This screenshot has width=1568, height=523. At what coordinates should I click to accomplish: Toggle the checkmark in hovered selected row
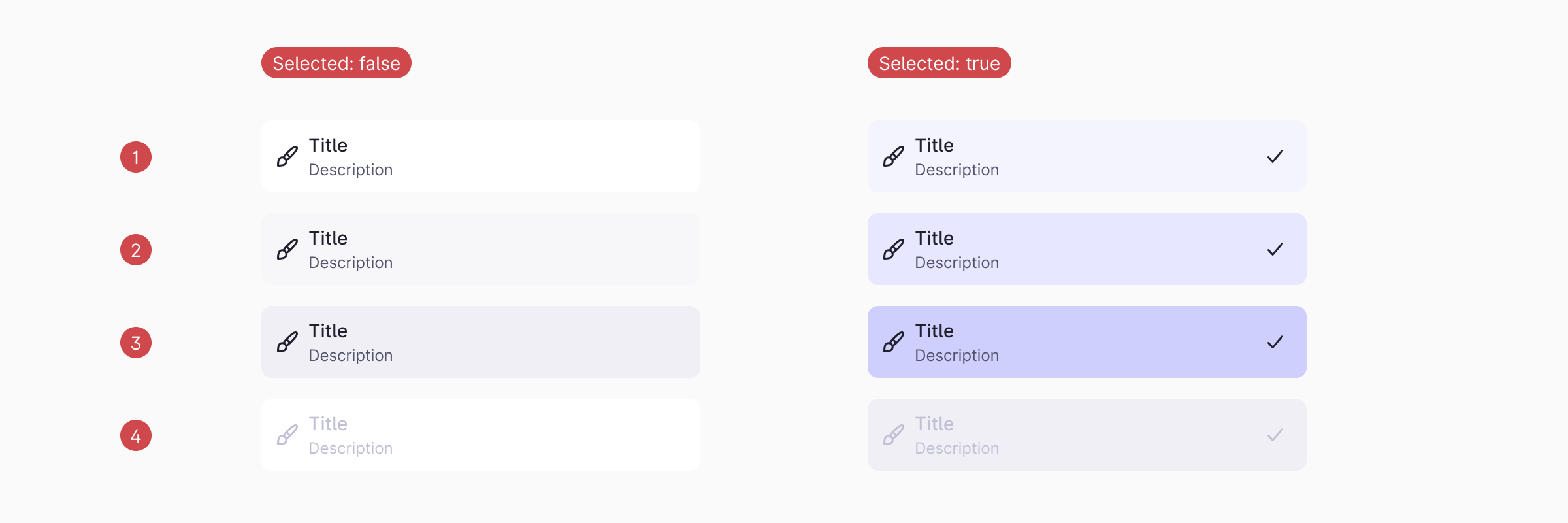[x=1275, y=248]
